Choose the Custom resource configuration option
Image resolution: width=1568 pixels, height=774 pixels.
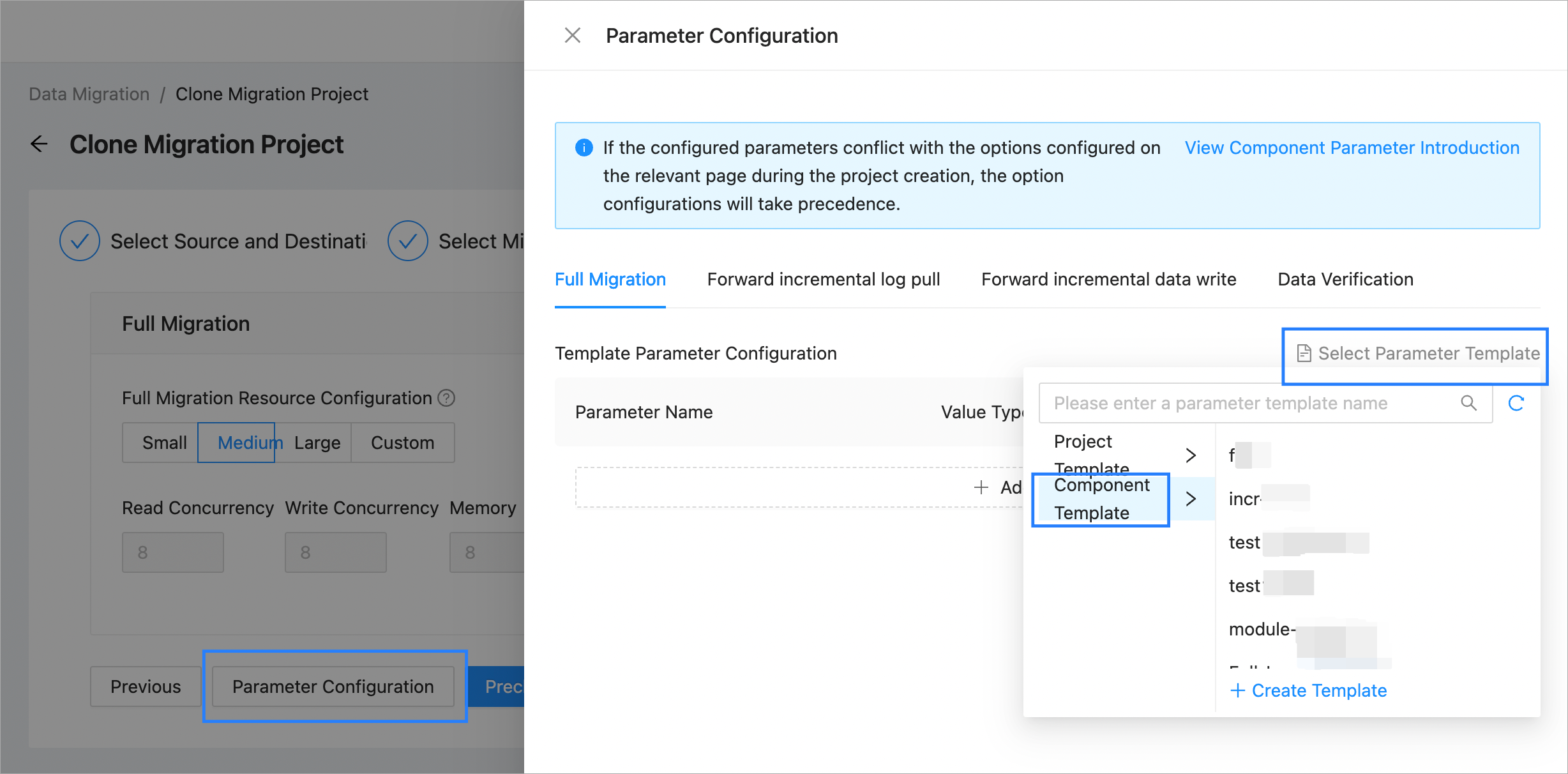tap(402, 443)
